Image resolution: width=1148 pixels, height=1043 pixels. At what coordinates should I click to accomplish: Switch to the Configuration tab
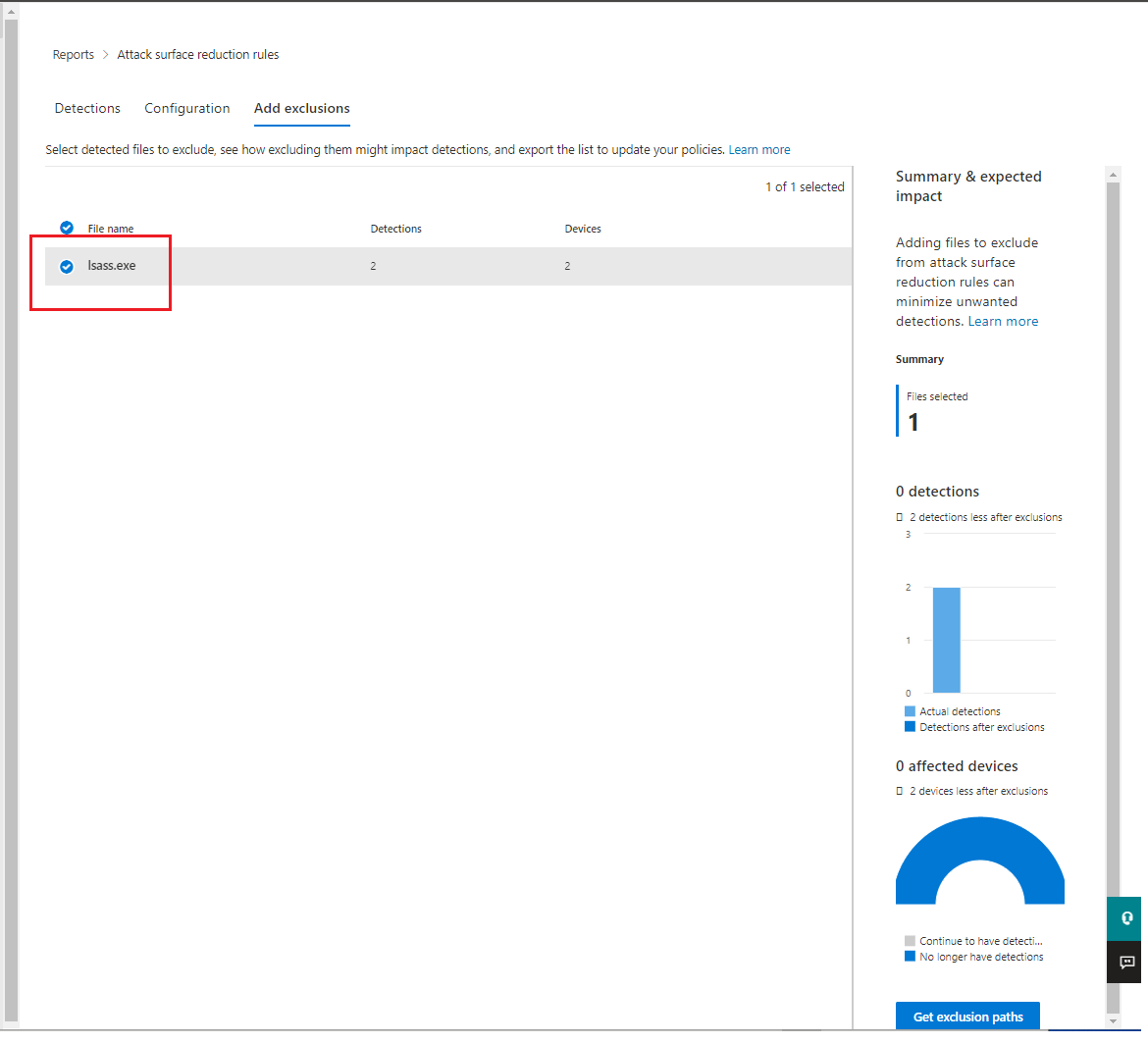[x=186, y=108]
